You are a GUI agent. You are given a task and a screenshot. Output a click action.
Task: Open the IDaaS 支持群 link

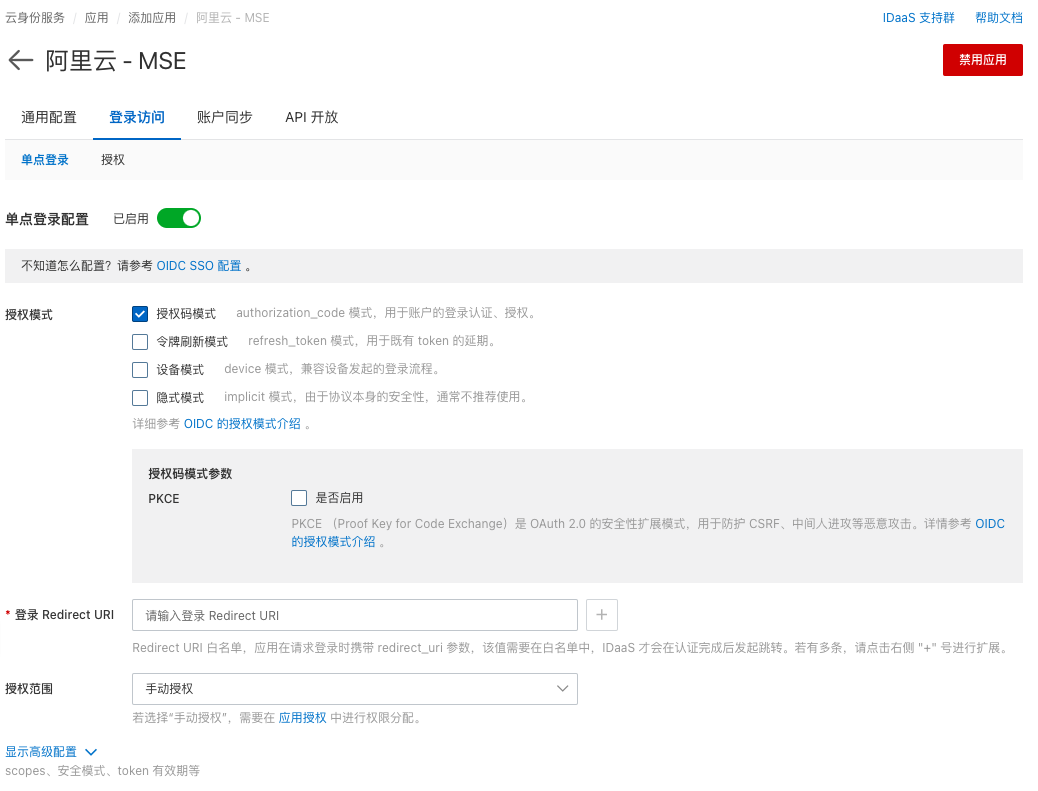point(919,18)
